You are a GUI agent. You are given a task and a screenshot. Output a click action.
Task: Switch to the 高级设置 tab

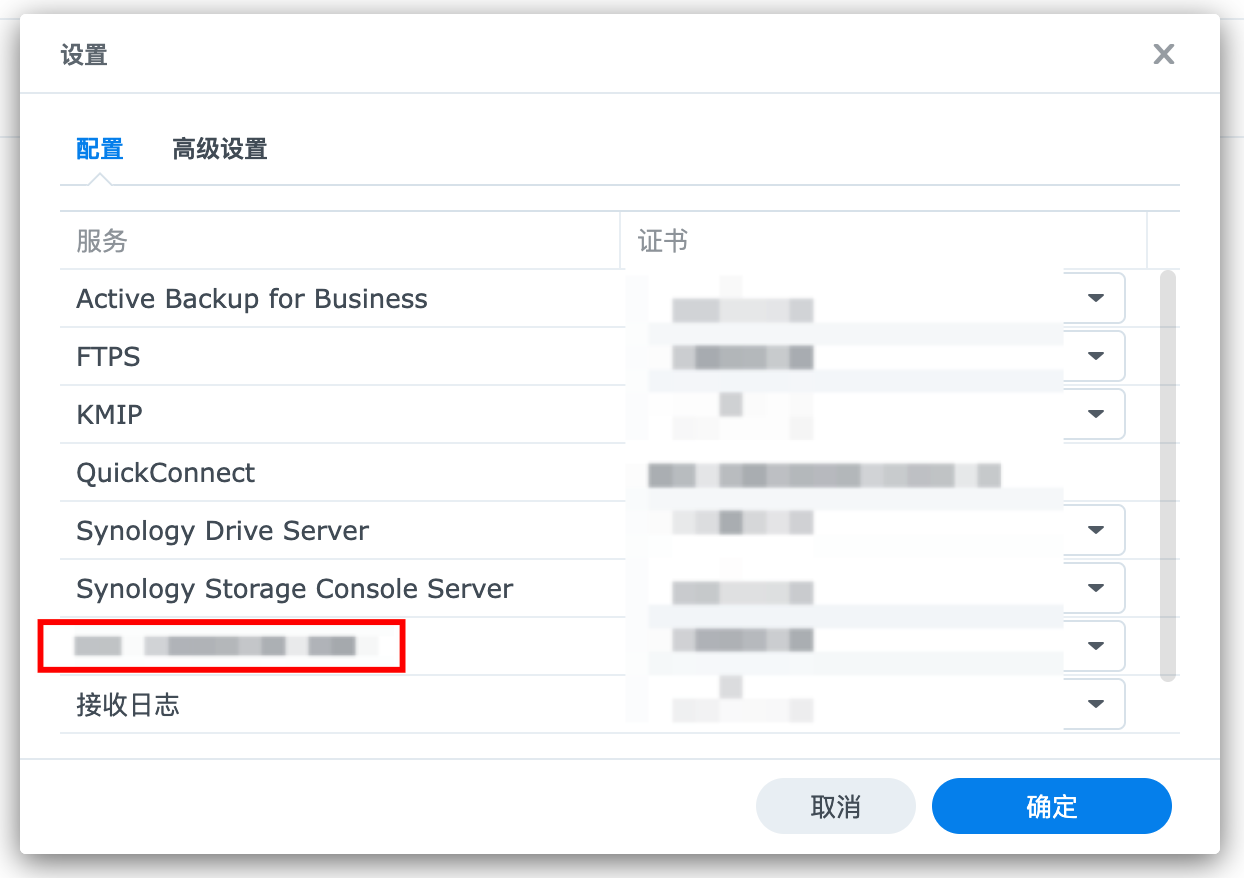pyautogui.click(x=219, y=150)
